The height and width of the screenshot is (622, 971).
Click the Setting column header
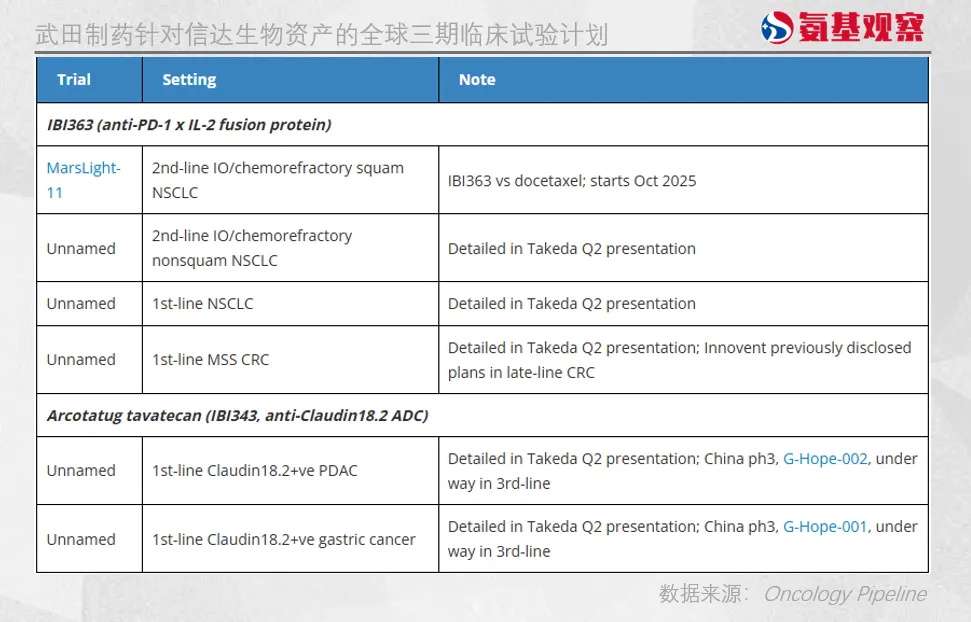(x=189, y=80)
